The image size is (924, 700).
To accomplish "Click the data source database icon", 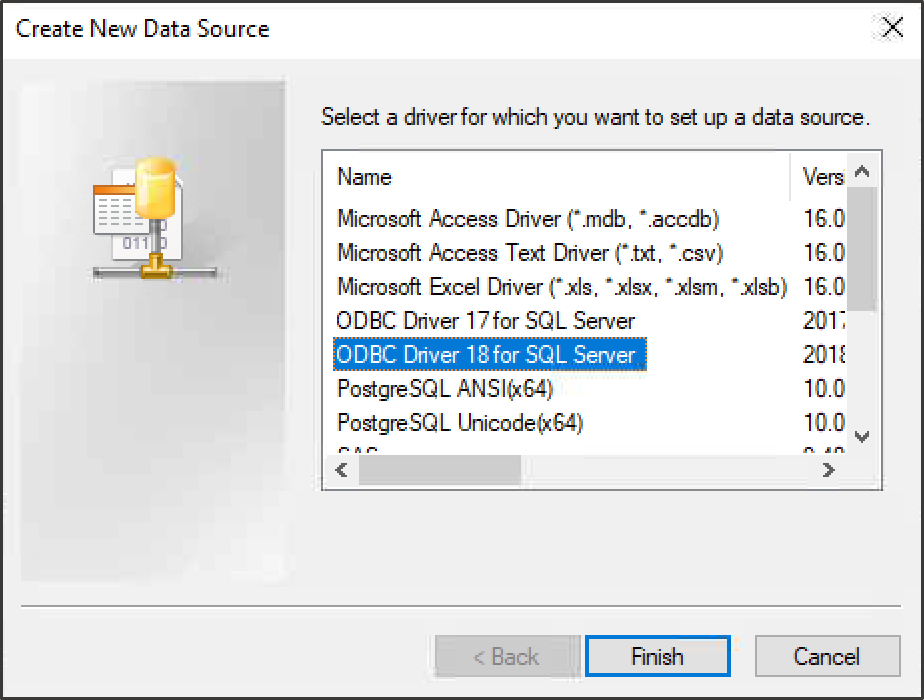I will click(156, 218).
